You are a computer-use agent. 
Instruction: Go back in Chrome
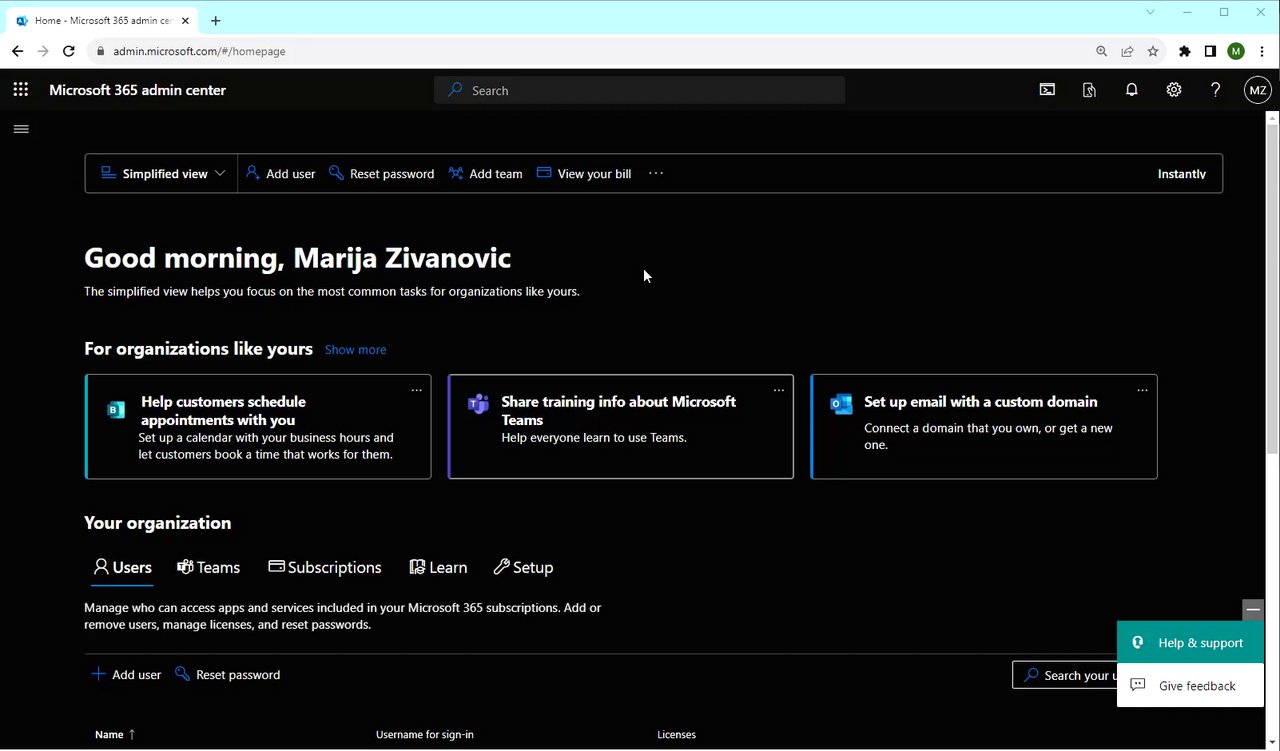tap(17, 51)
